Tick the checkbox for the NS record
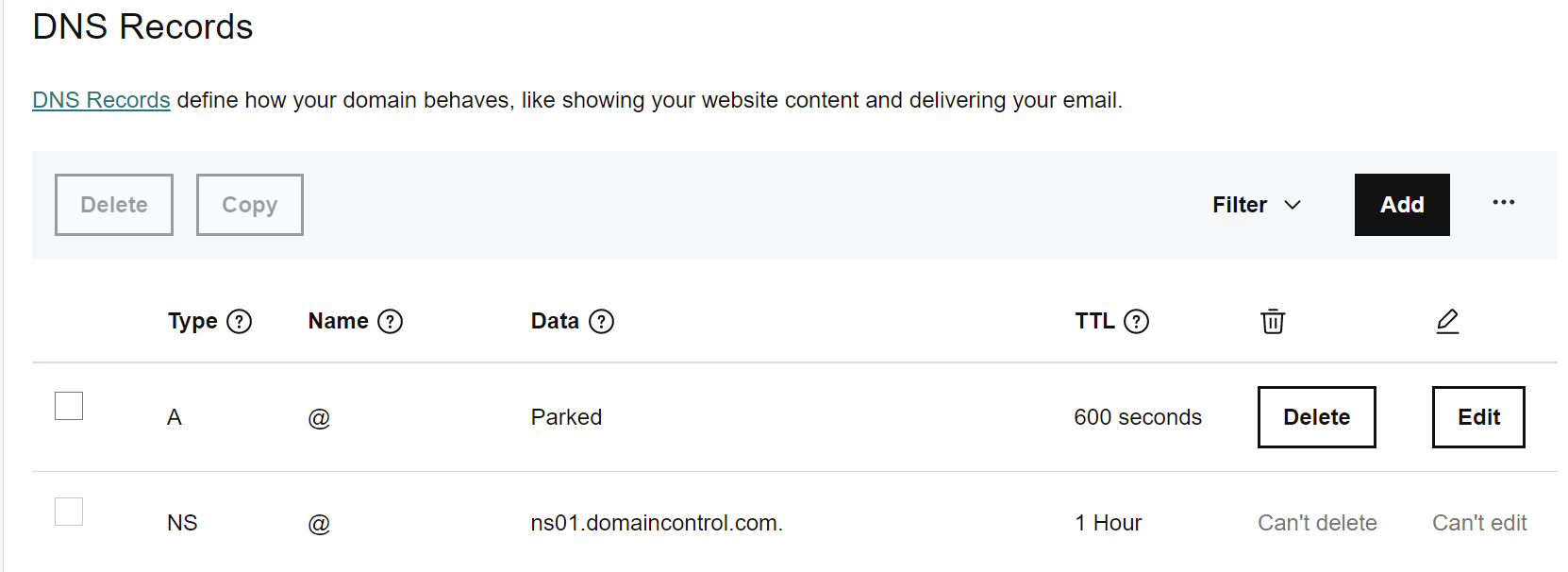The height and width of the screenshot is (572, 1568). [x=69, y=512]
